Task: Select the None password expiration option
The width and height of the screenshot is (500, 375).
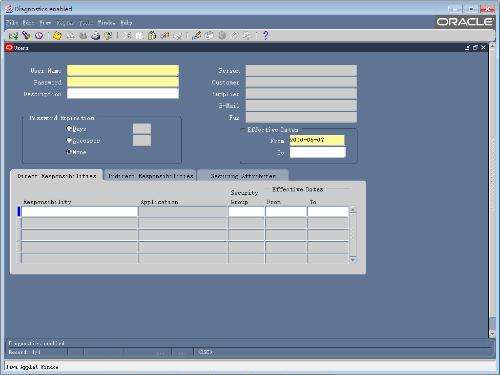Action: [x=69, y=152]
